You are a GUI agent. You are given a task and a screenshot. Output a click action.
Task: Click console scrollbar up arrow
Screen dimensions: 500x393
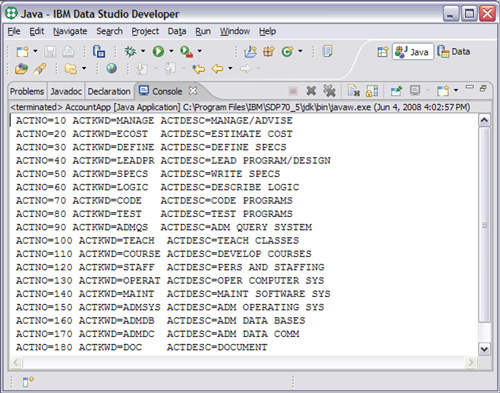coord(484,120)
